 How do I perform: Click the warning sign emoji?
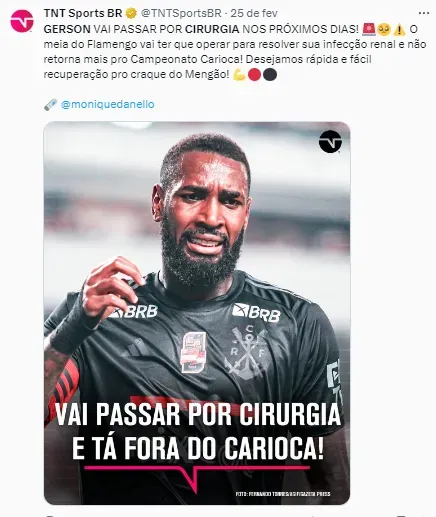click(x=399, y=29)
